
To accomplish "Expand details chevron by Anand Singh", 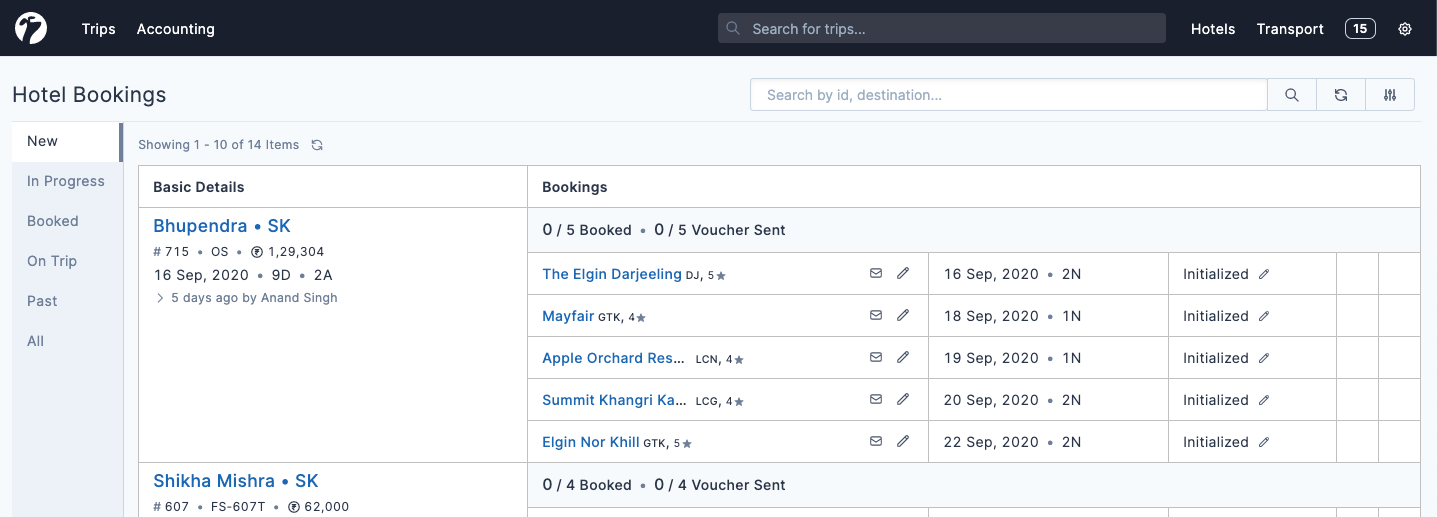I will coord(159,298).
